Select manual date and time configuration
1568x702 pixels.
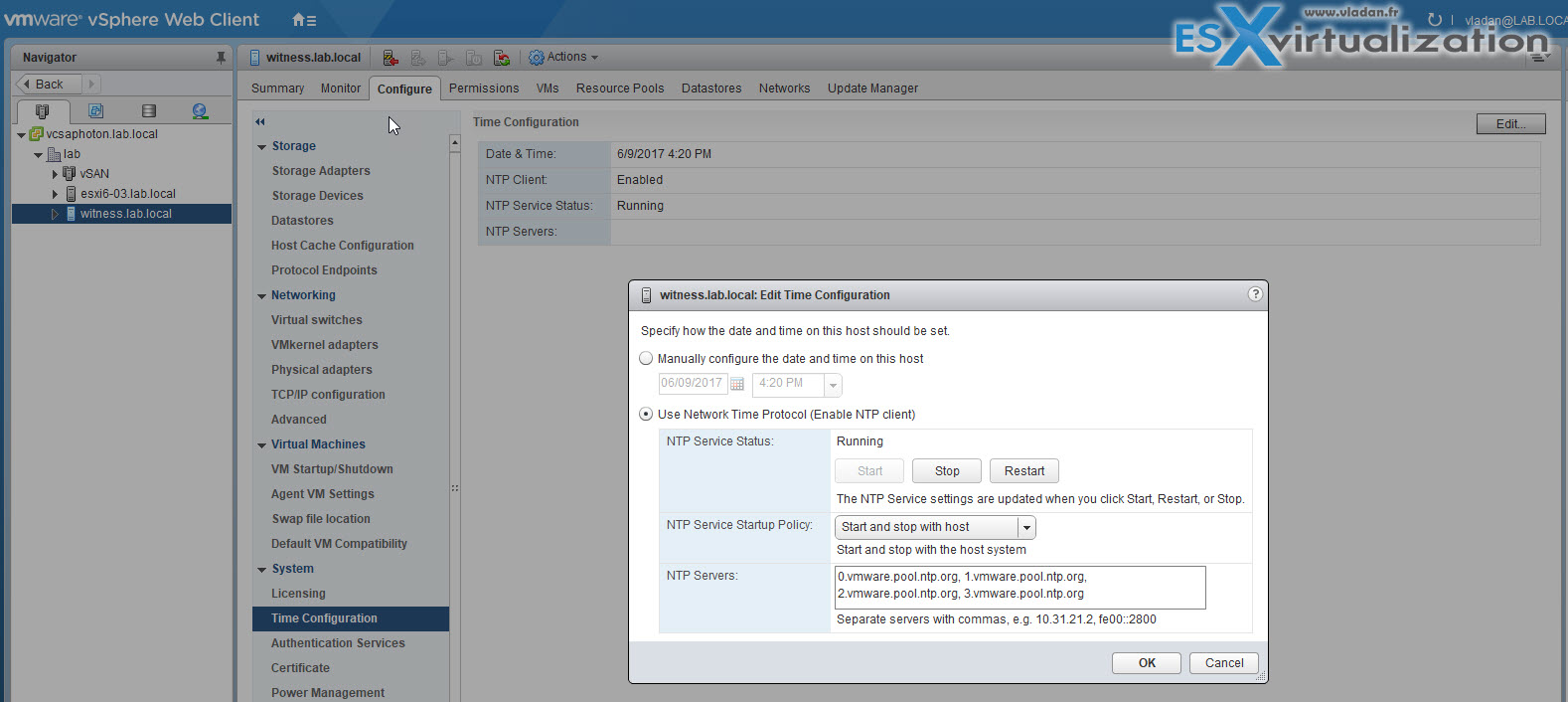click(x=646, y=359)
